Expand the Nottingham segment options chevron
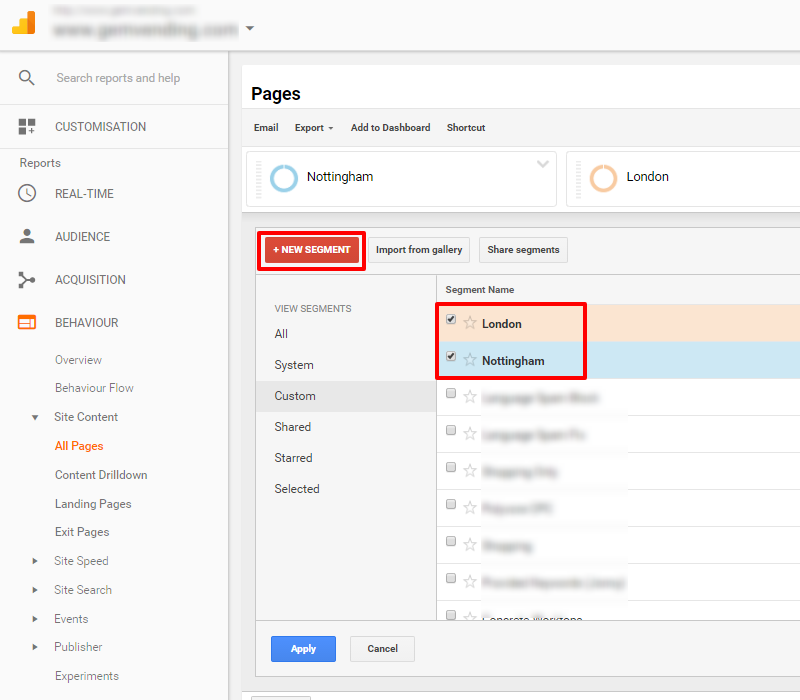The height and width of the screenshot is (700, 800). click(543, 166)
